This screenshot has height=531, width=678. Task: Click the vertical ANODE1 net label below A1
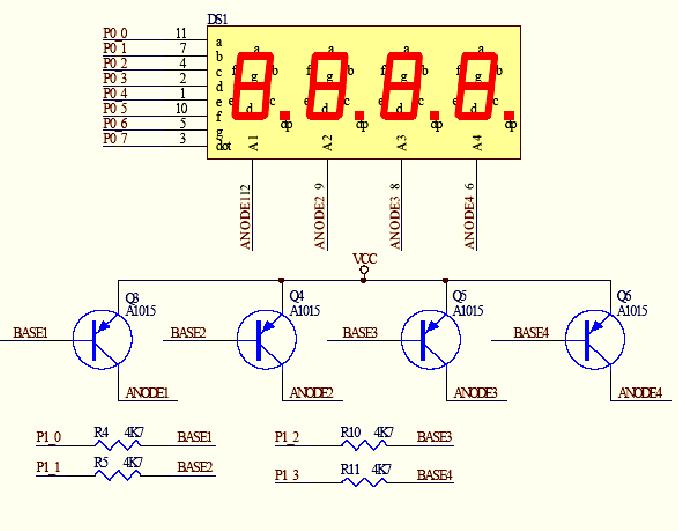[x=246, y=222]
